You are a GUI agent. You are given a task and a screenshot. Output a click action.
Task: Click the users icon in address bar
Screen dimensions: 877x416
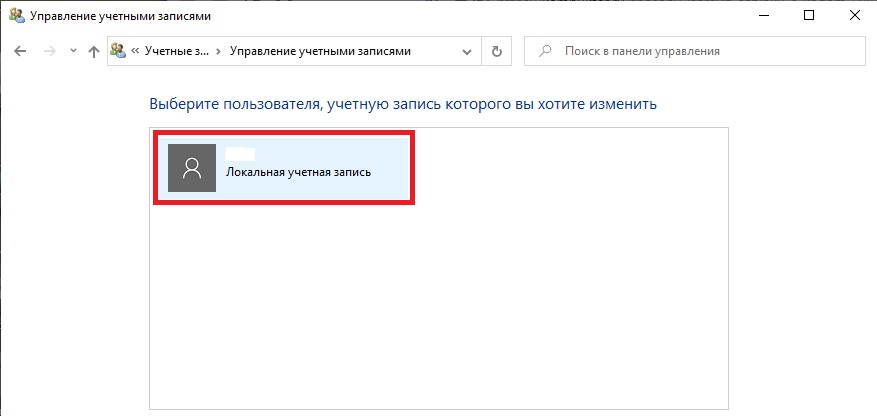point(118,51)
